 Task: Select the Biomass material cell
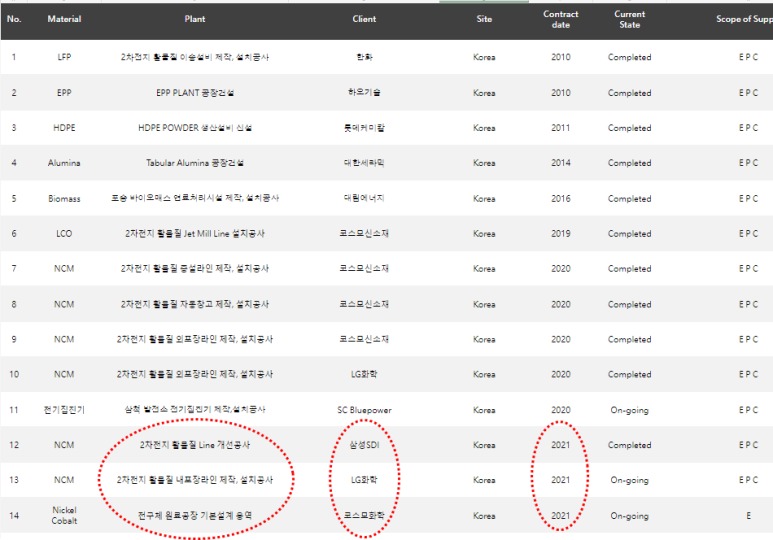click(64, 199)
